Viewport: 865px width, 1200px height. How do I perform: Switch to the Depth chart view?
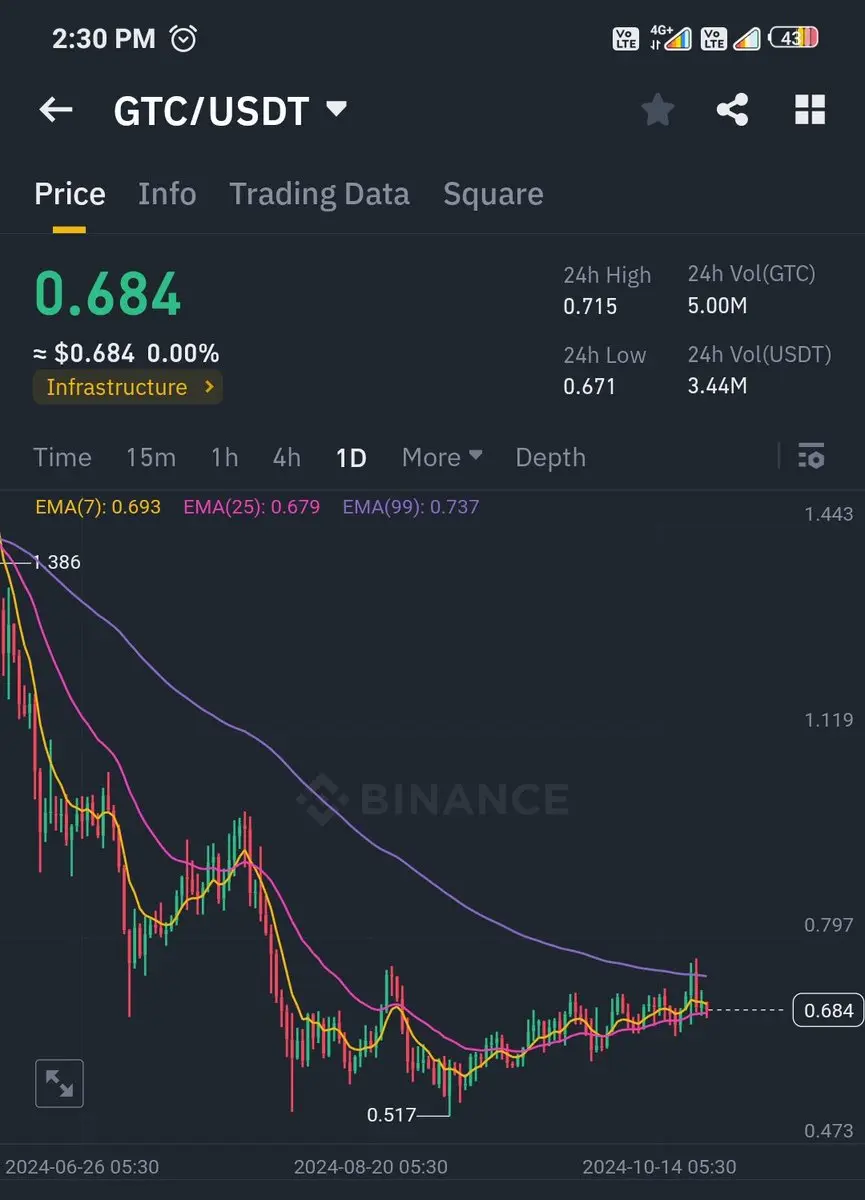tap(550, 457)
